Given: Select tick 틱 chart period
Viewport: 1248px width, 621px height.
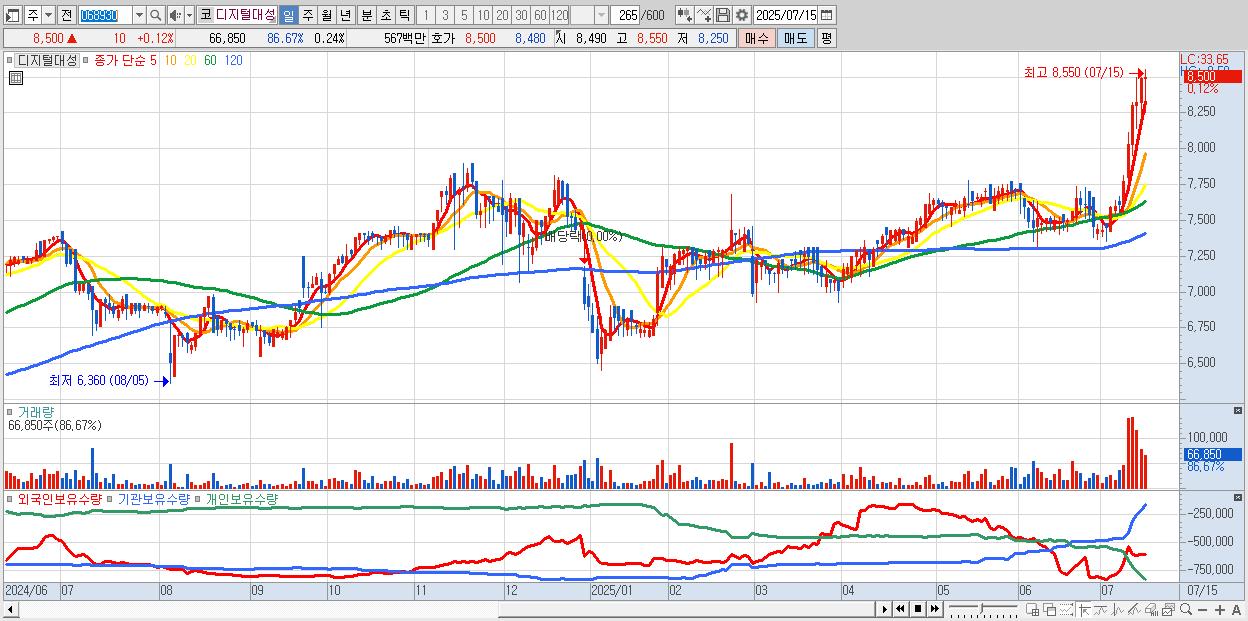Looking at the screenshot, I should click(x=404, y=16).
